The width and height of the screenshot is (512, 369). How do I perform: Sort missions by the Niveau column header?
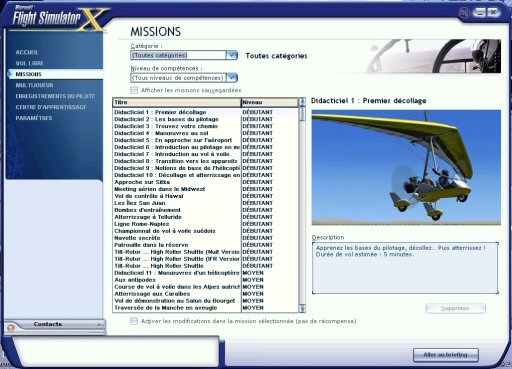point(269,102)
